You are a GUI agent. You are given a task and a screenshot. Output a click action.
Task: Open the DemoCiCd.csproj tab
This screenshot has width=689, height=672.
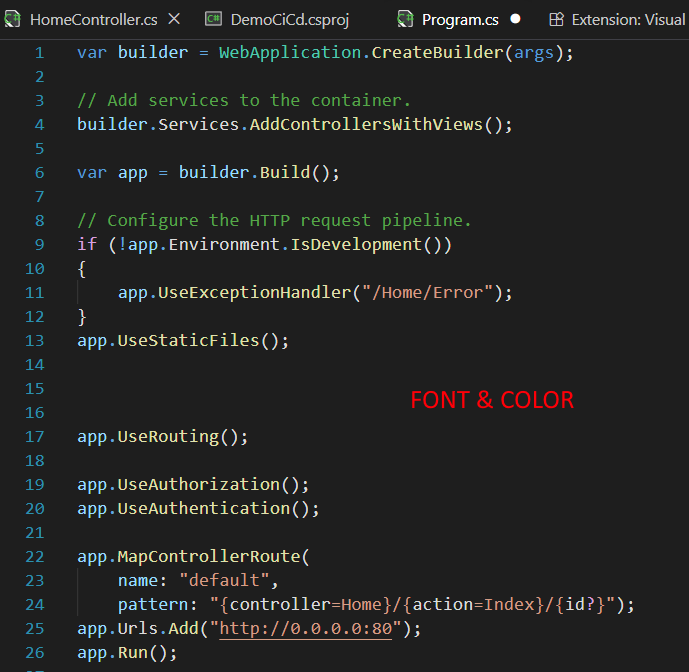[x=290, y=20]
